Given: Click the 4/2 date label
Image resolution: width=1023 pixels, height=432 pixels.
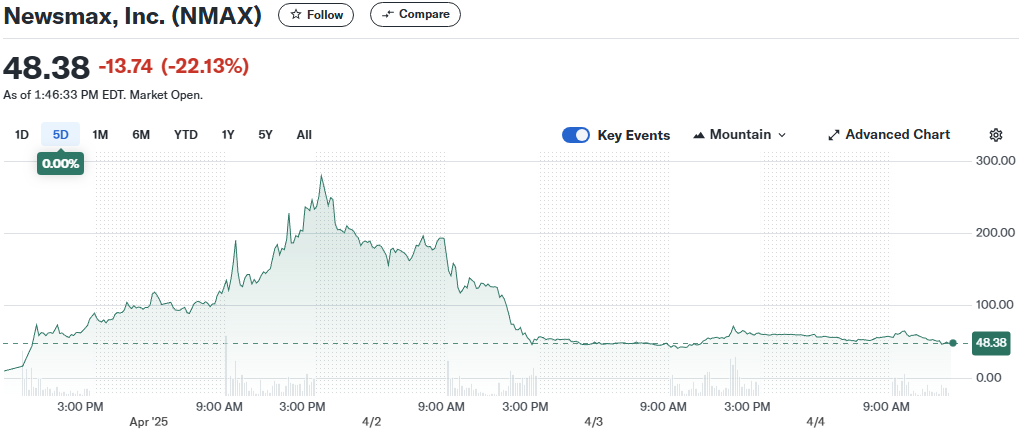Looking at the screenshot, I should (371, 422).
